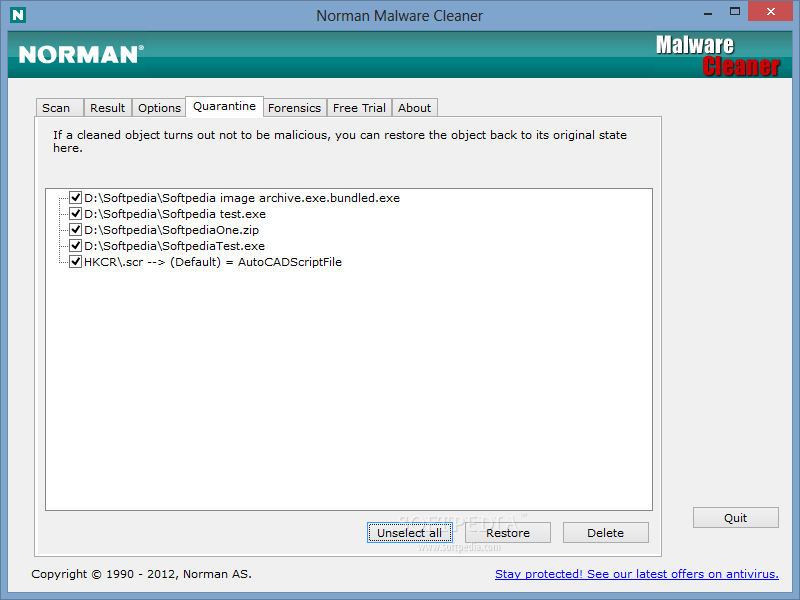
Task: Select the D:\Softpedia\SoftpediaOne.zip entry text
Action: [171, 230]
